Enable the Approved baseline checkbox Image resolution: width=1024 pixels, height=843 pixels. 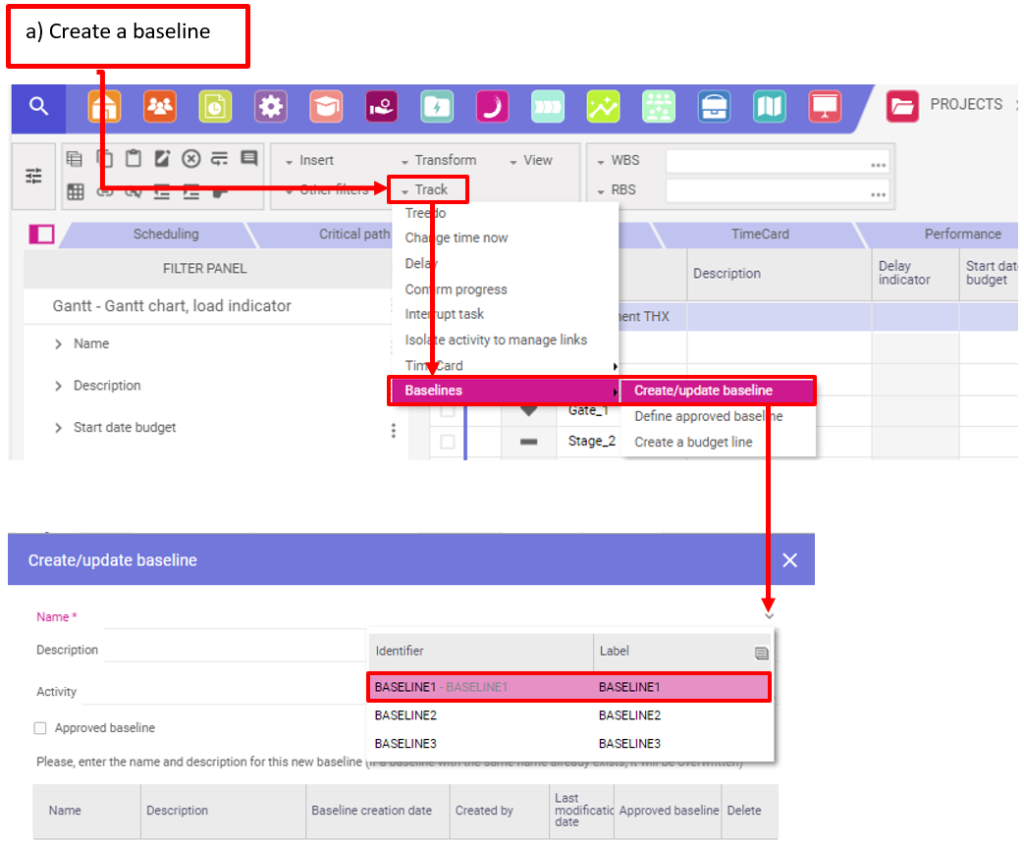(x=41, y=728)
